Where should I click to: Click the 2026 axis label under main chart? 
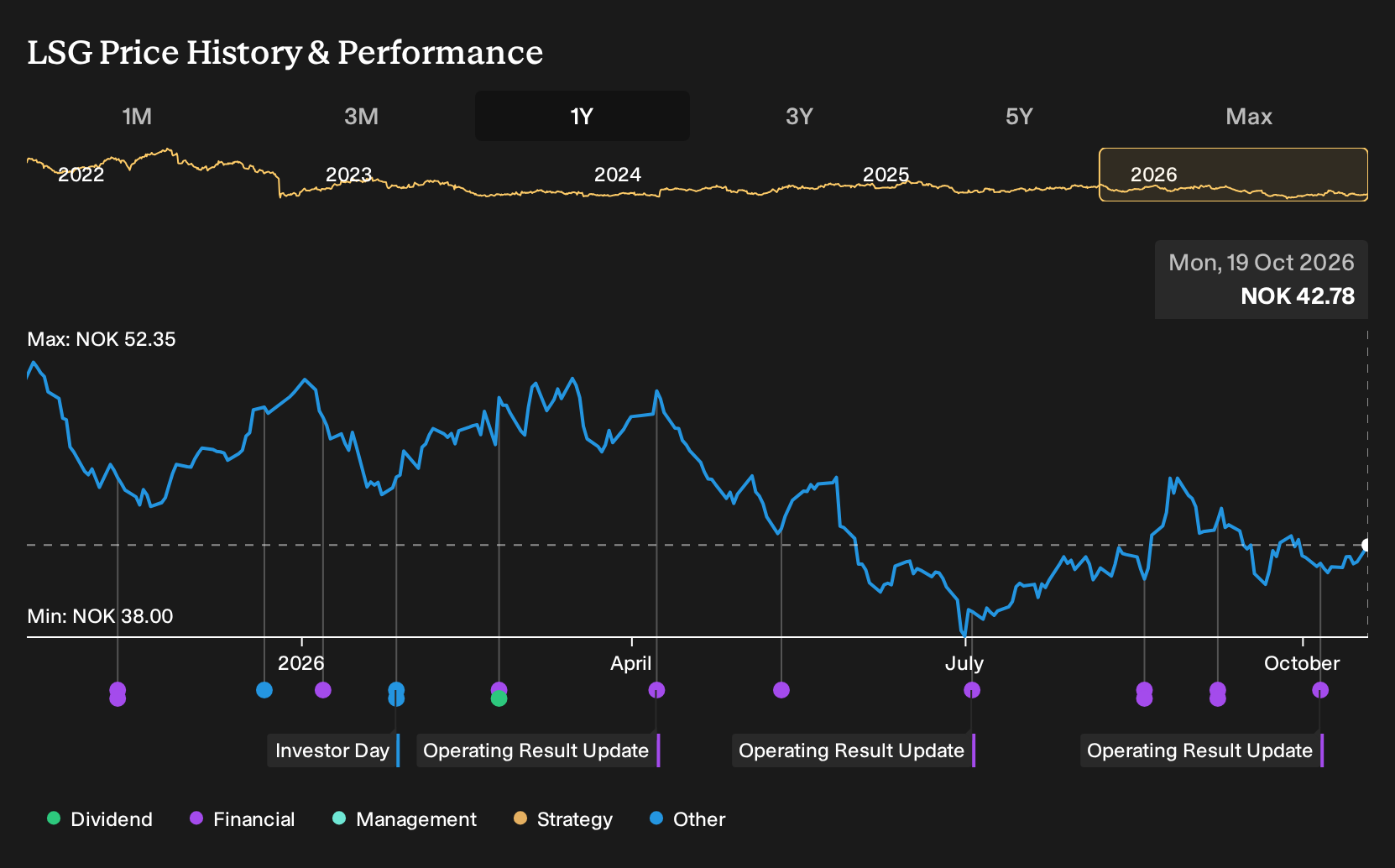click(x=300, y=663)
